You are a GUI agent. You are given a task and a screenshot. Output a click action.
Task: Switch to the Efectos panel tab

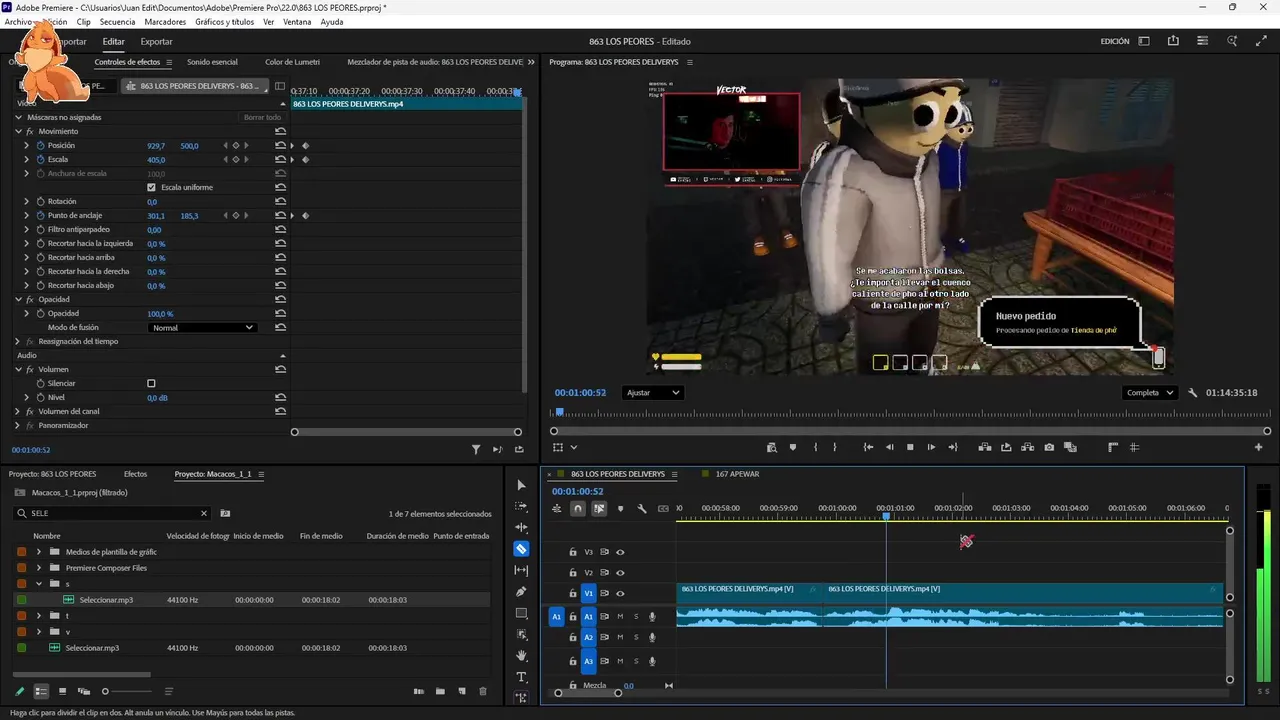[135, 474]
